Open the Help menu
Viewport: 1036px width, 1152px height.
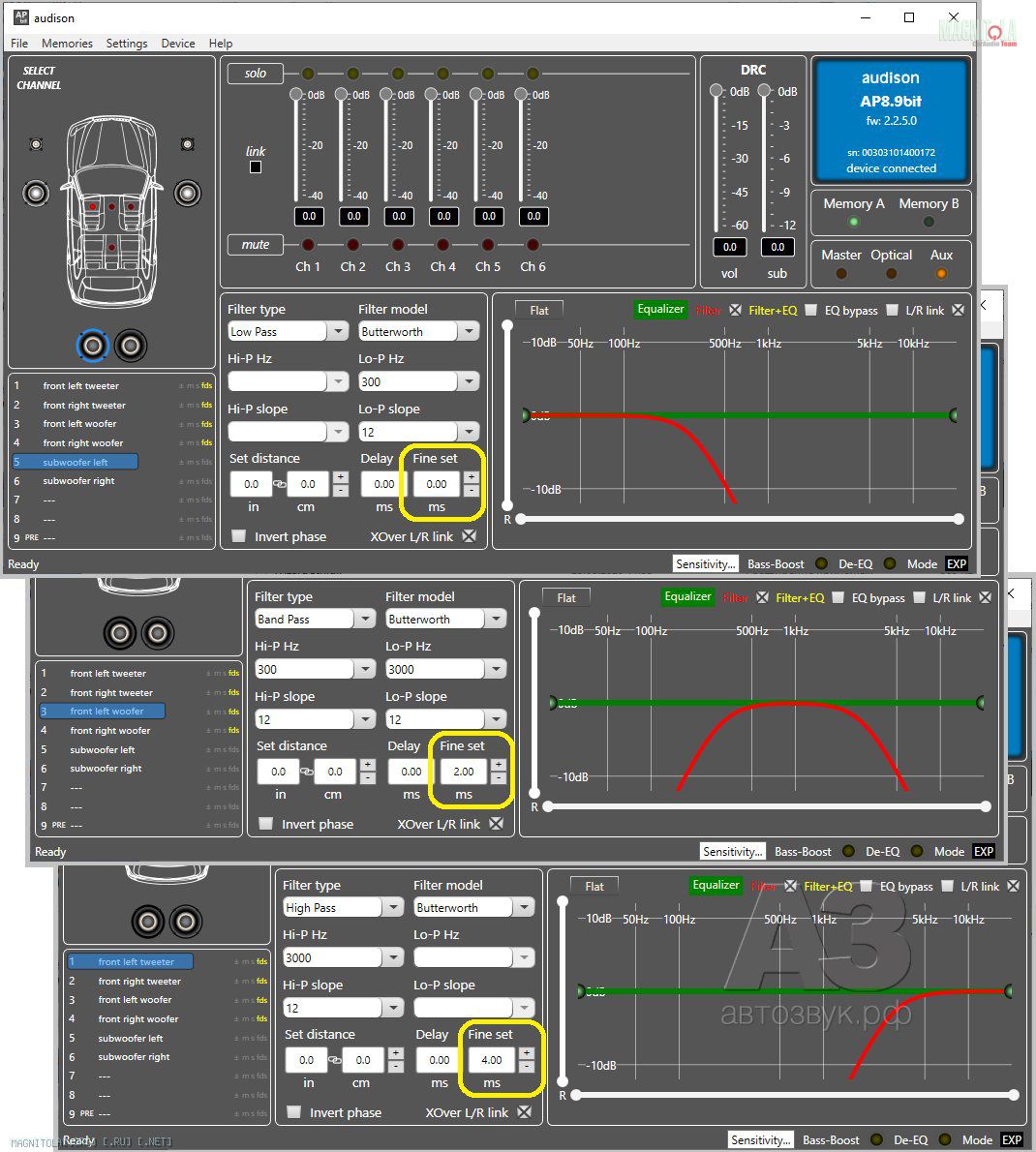click(x=221, y=44)
